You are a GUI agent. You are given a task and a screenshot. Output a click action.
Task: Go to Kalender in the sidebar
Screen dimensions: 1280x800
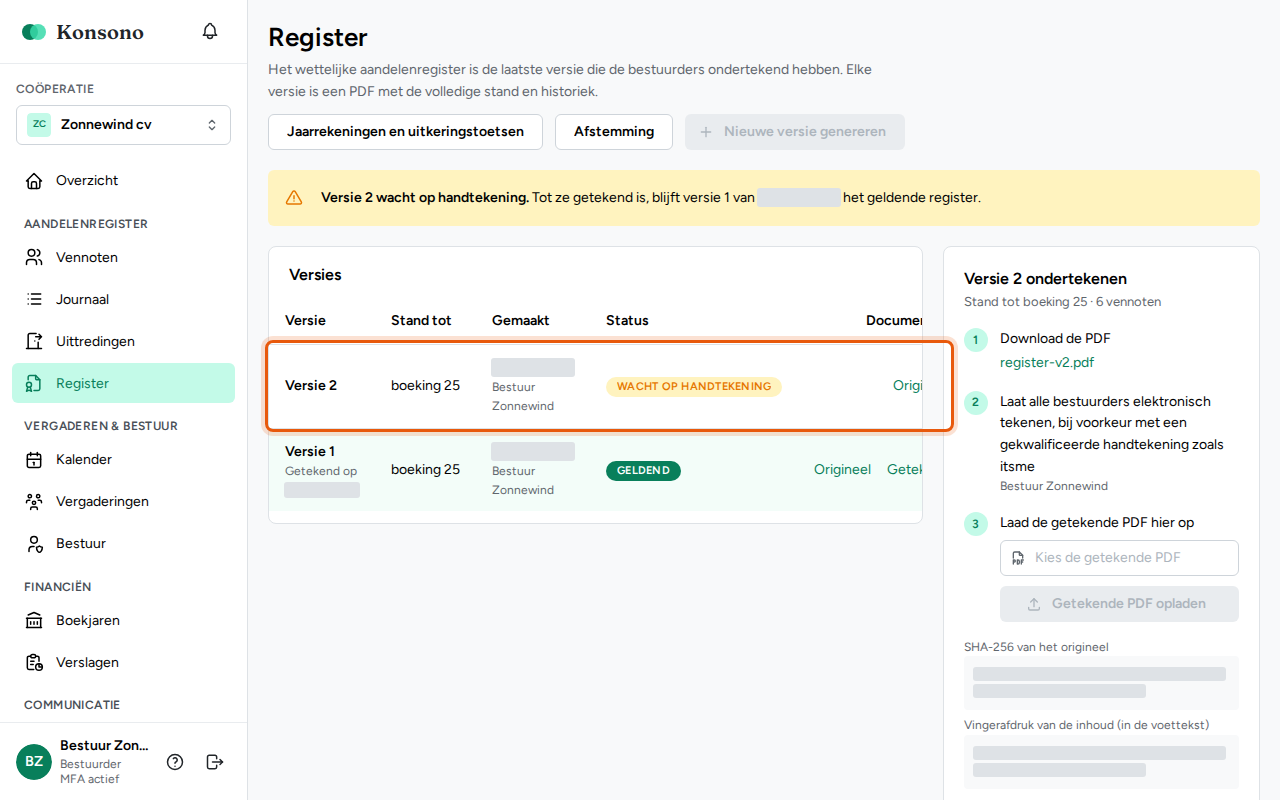tap(123, 460)
